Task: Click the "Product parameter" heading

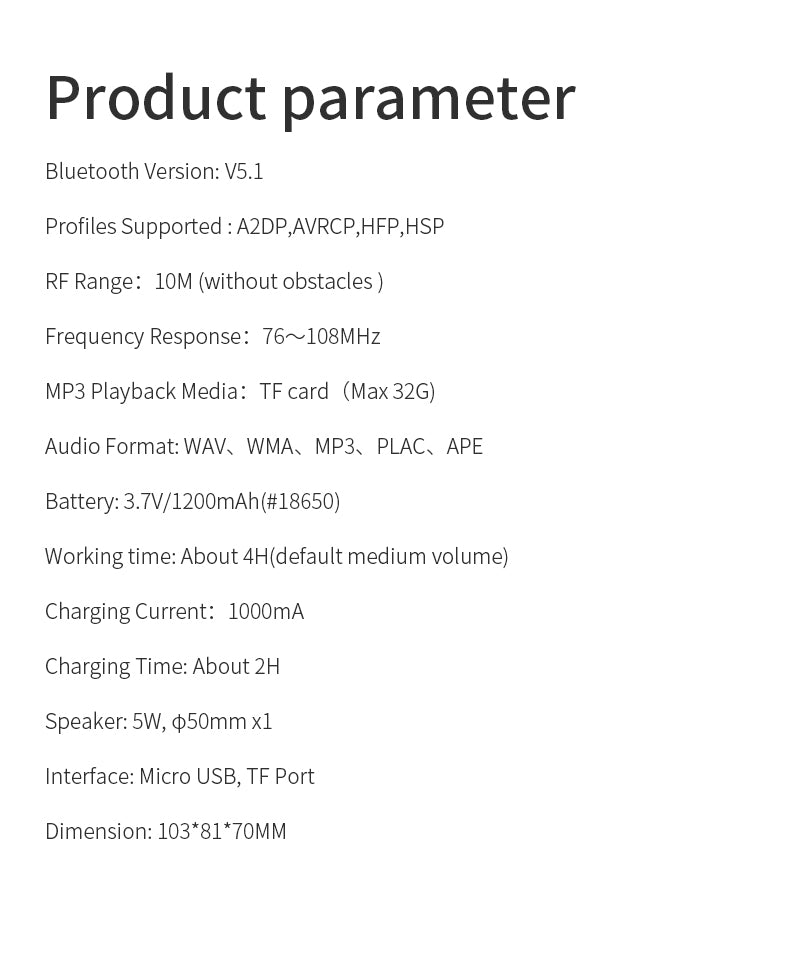Action: [x=310, y=98]
